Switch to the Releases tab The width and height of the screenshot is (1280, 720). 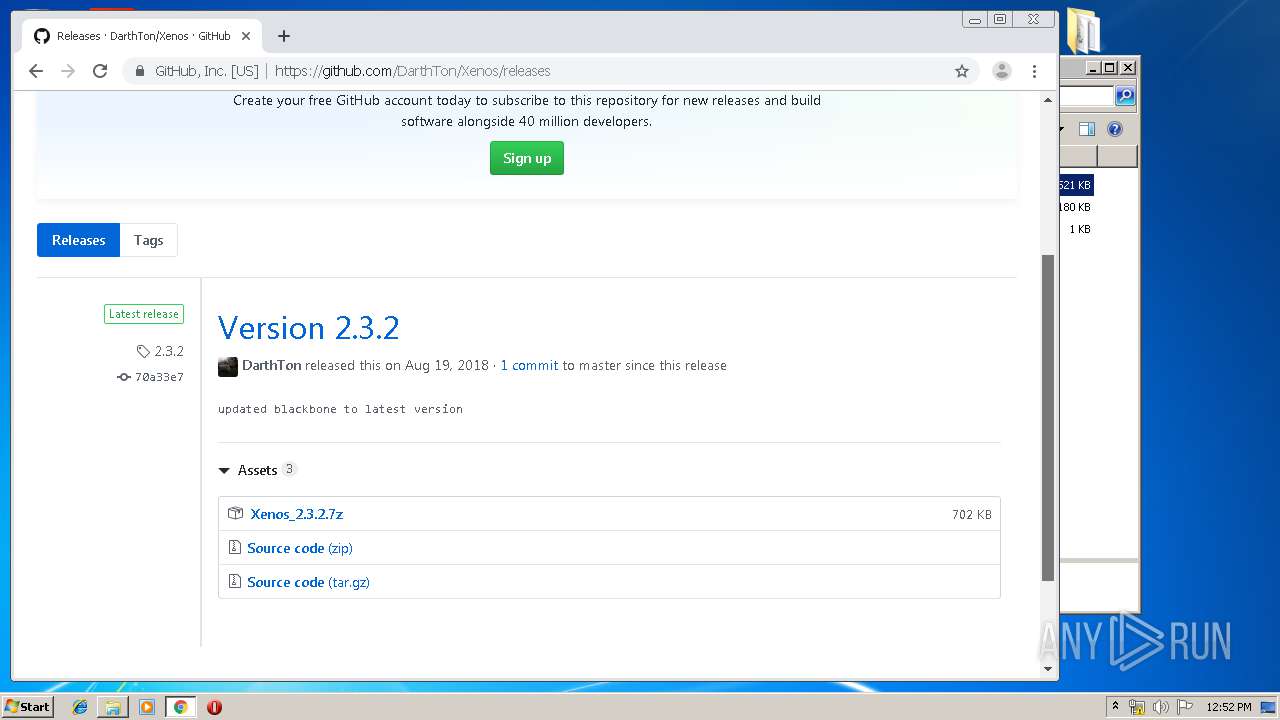(x=78, y=240)
